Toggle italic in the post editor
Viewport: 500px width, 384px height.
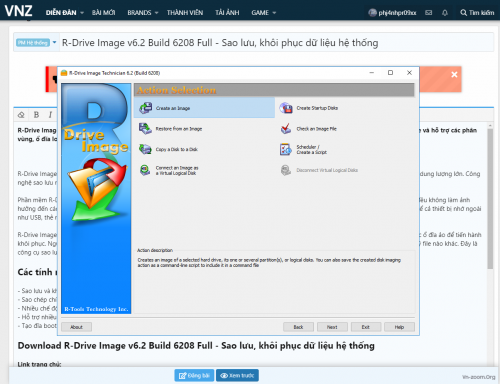[50, 115]
